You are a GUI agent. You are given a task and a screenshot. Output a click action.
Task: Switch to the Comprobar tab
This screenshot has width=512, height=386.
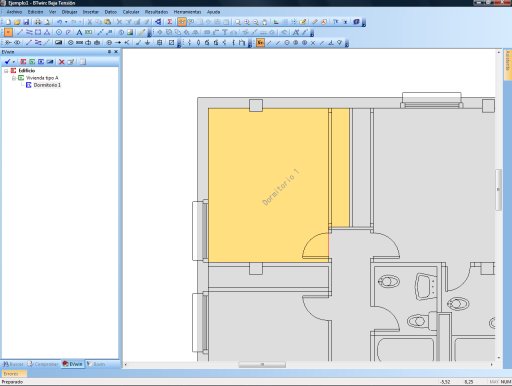tap(43, 364)
